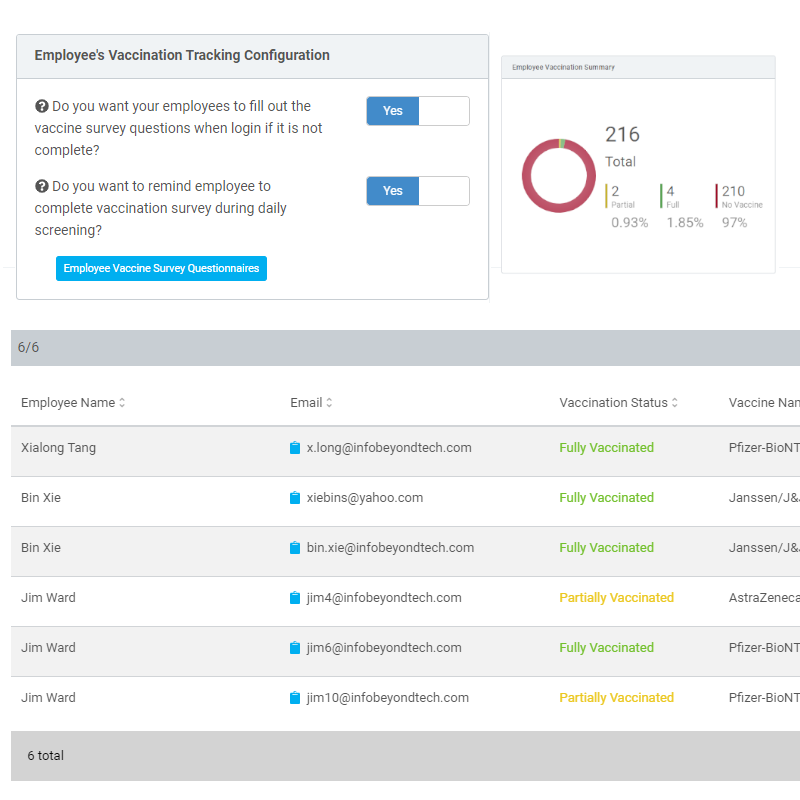Click clipboard icon next to x.long@infobeyondtech.com
This screenshot has width=800, height=800.
point(295,448)
